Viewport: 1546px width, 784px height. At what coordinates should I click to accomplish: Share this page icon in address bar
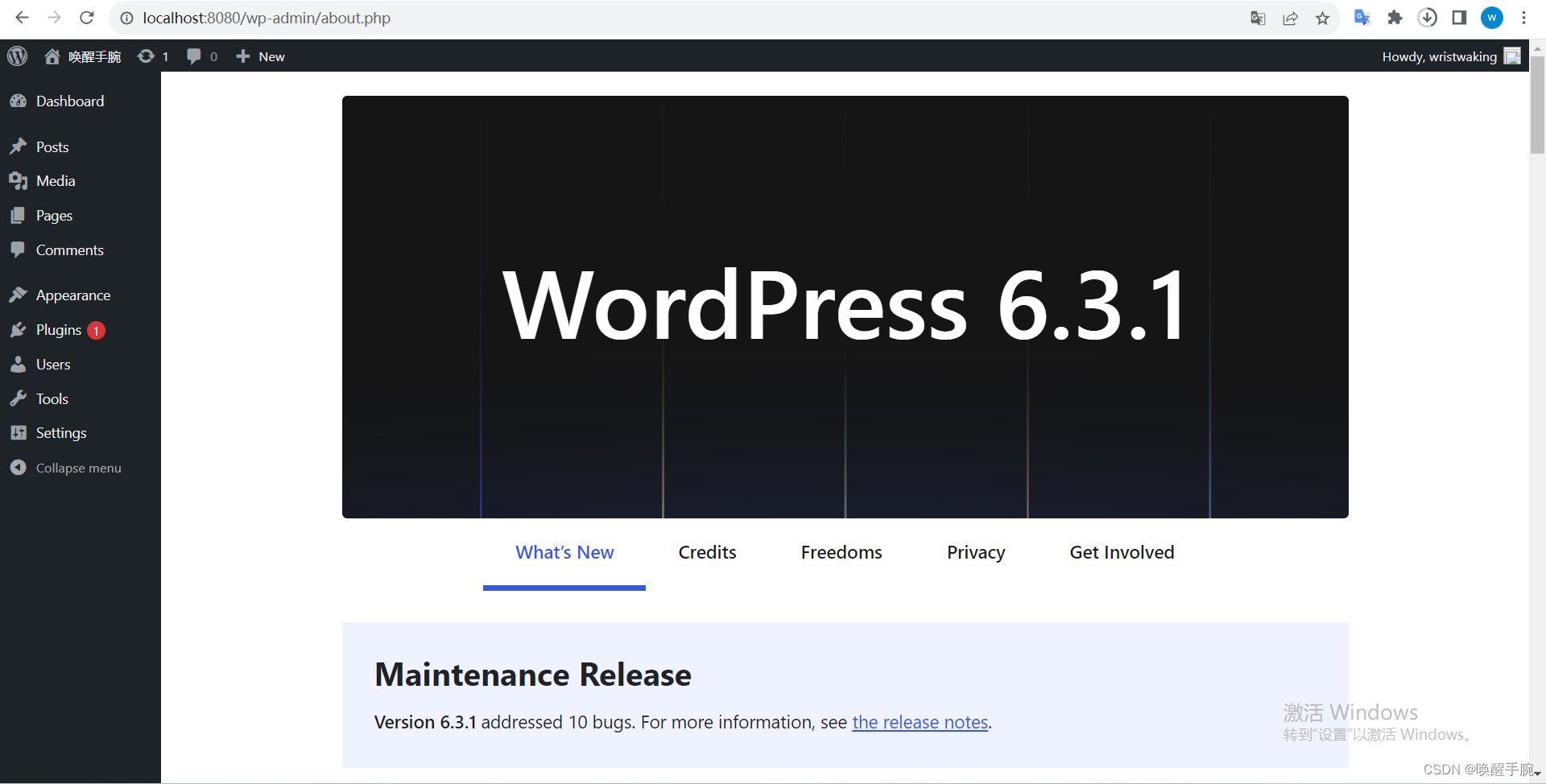1290,18
